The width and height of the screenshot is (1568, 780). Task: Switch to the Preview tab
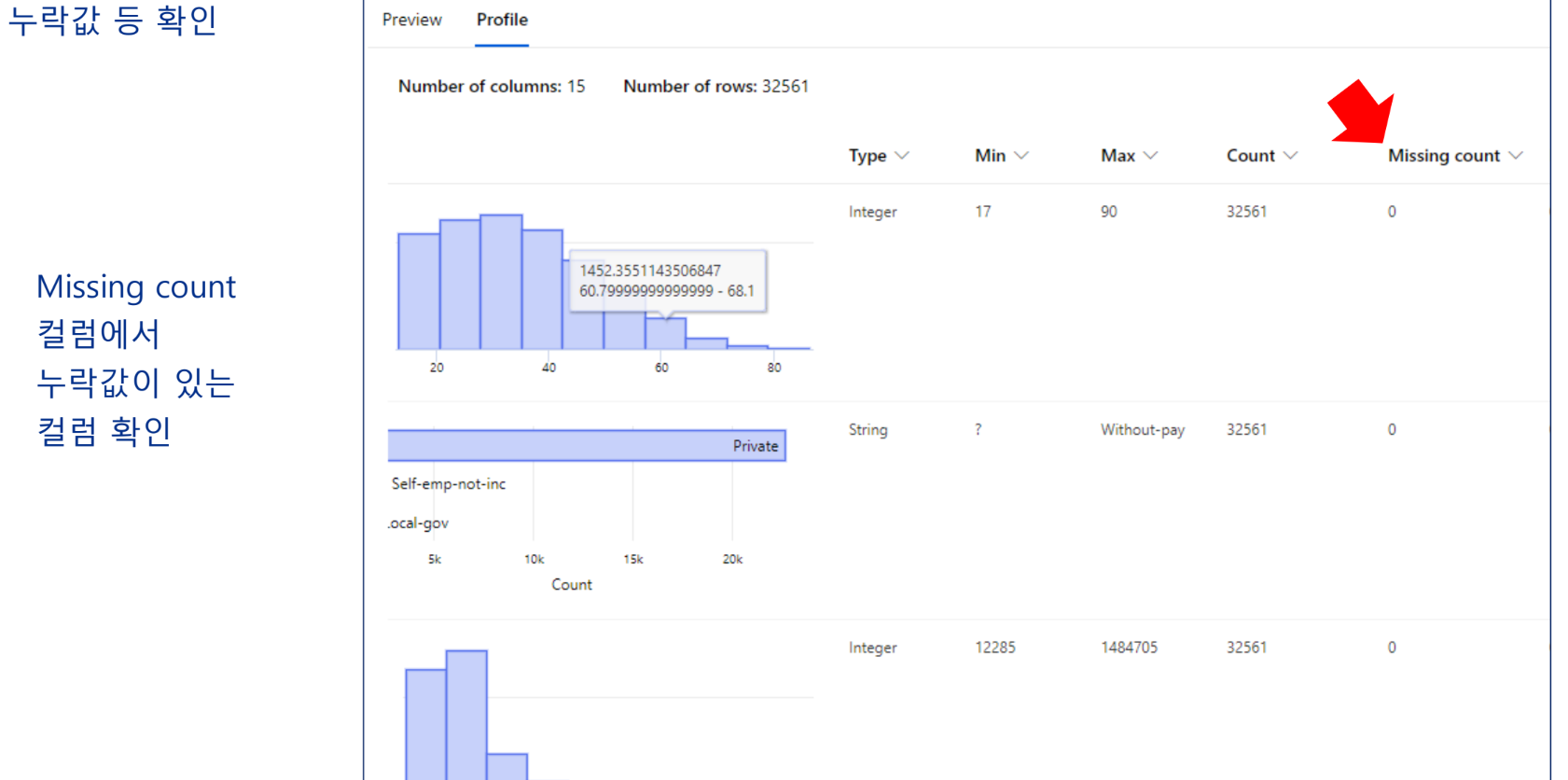click(411, 20)
